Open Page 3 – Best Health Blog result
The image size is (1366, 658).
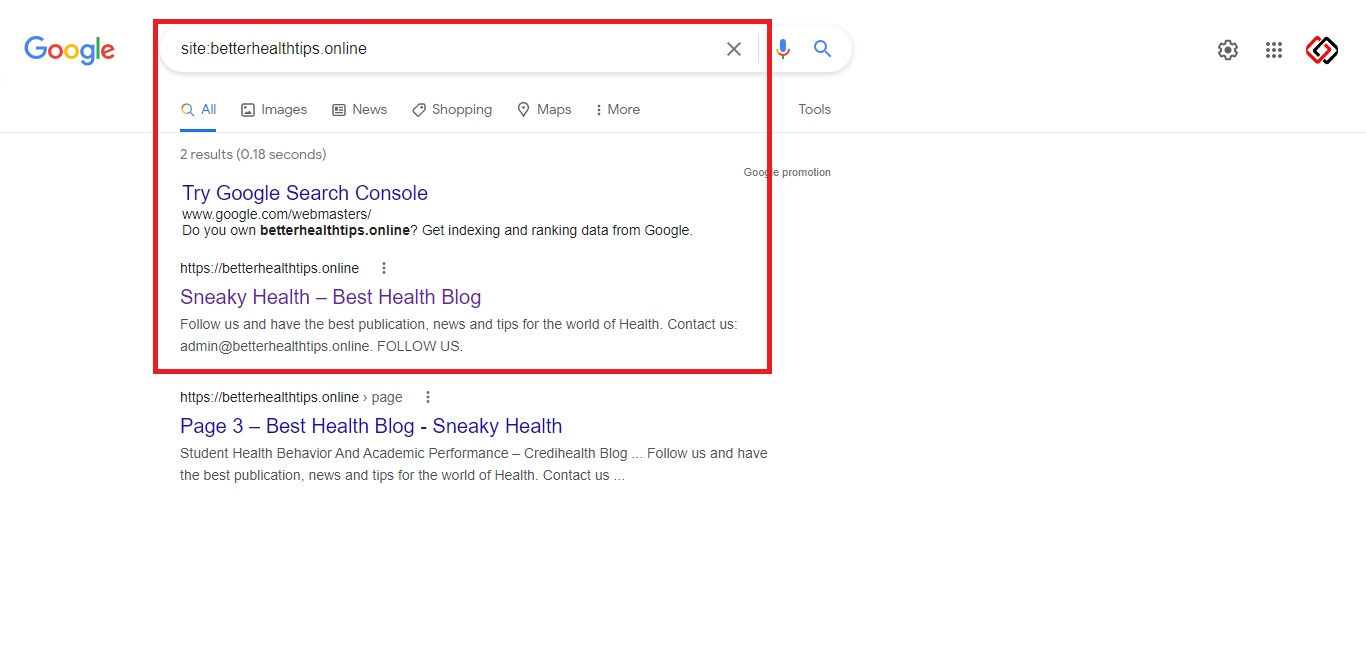point(371,426)
